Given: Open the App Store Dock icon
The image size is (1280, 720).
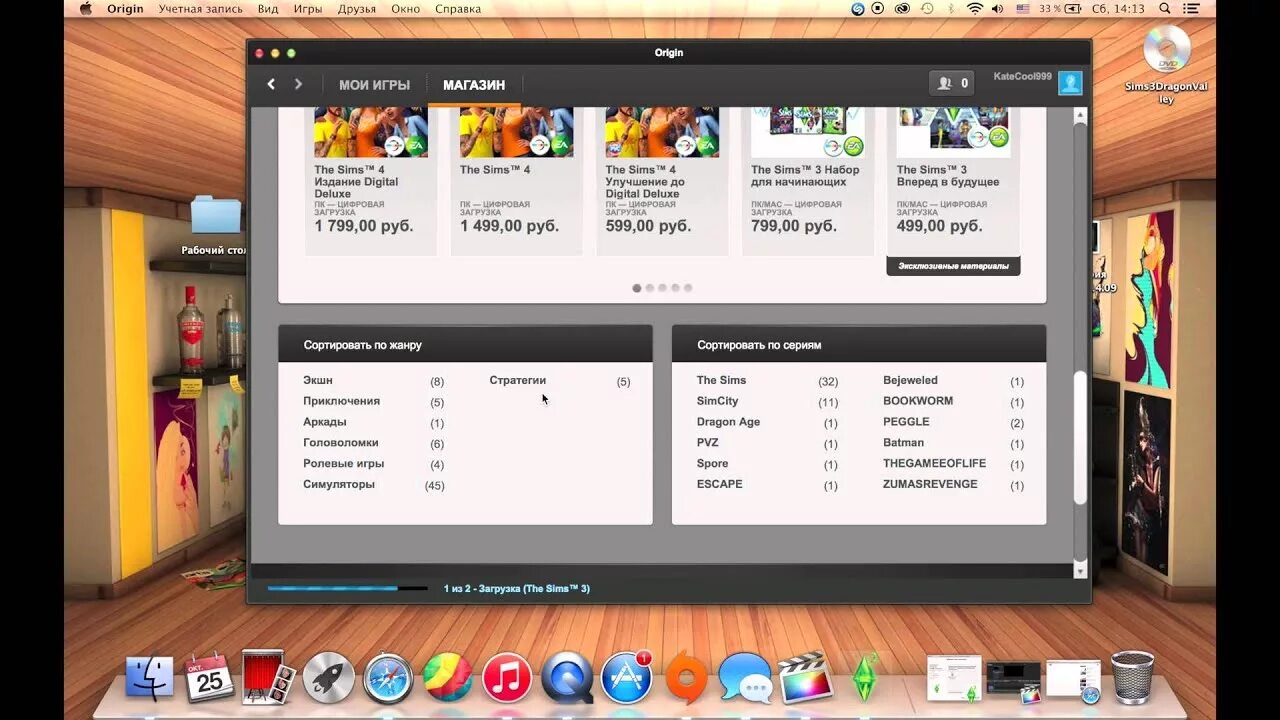Looking at the screenshot, I should (627, 679).
